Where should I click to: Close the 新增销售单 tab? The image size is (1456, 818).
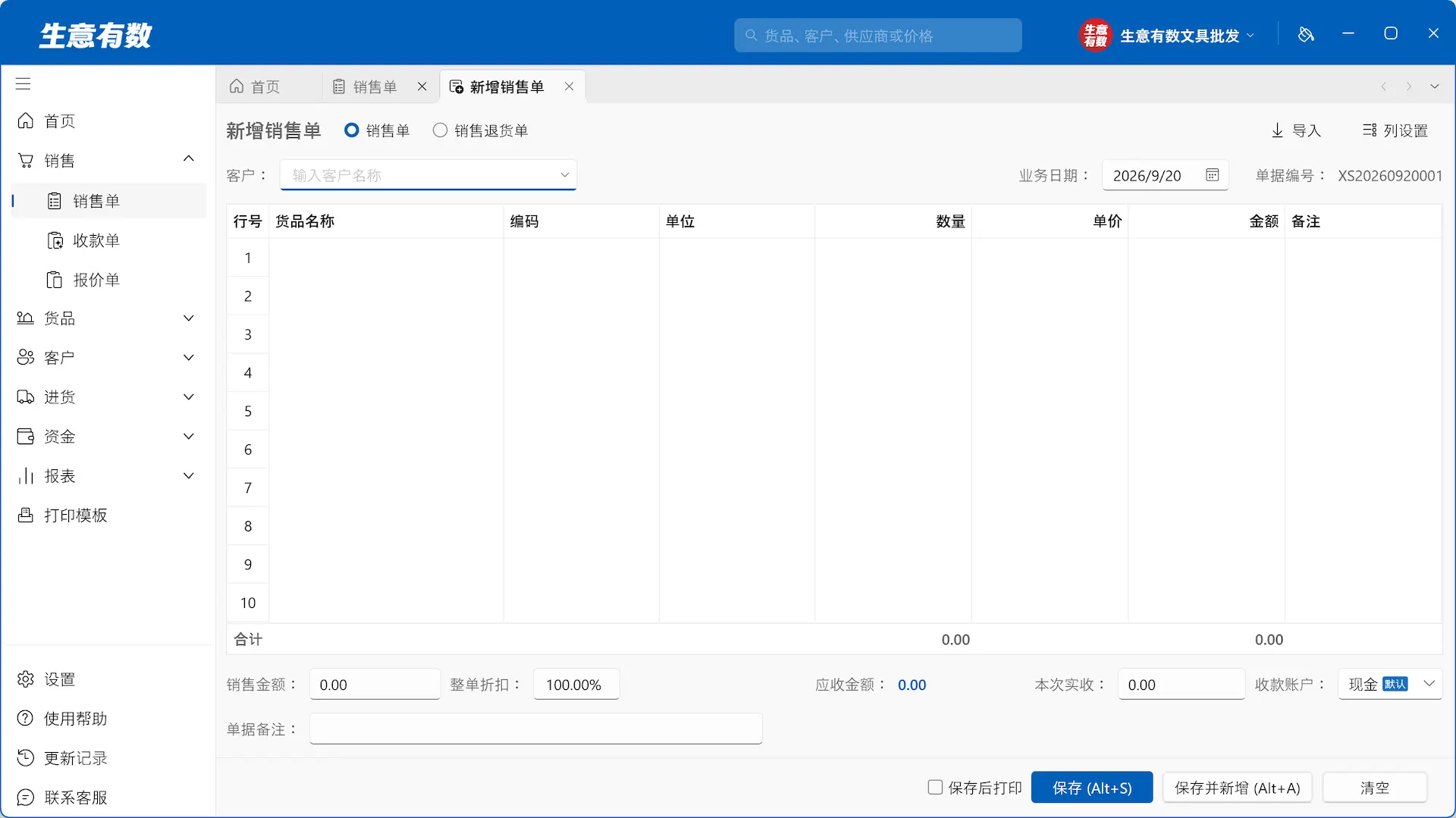pyautogui.click(x=569, y=86)
